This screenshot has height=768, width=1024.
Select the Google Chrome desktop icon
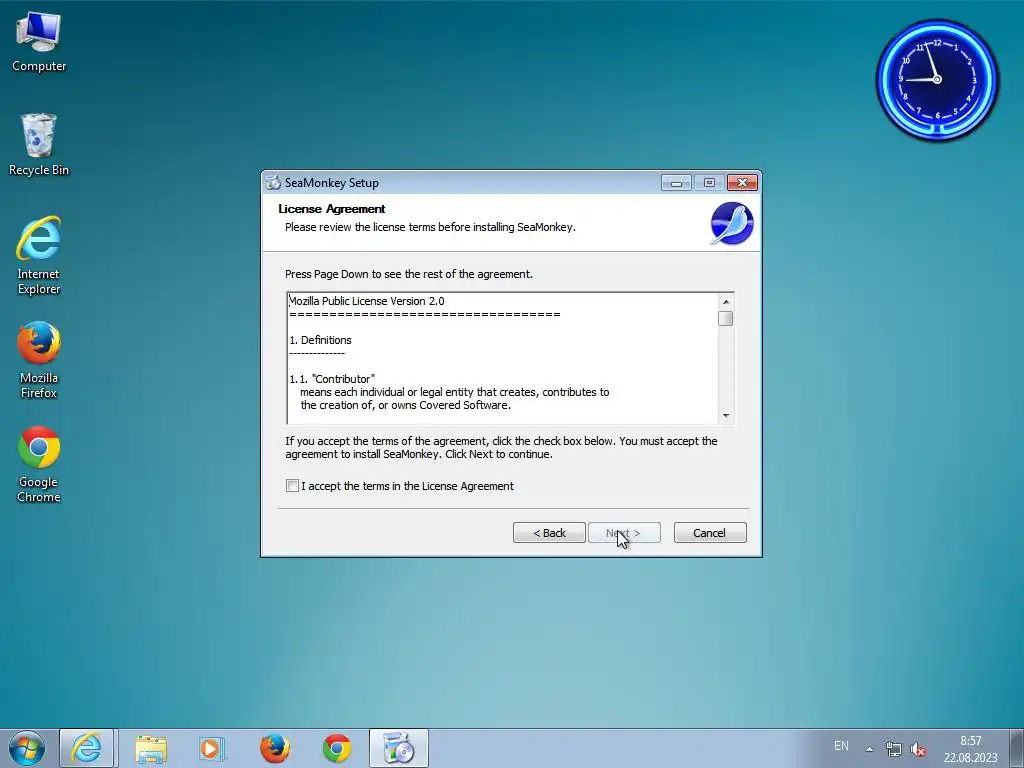[x=39, y=464]
